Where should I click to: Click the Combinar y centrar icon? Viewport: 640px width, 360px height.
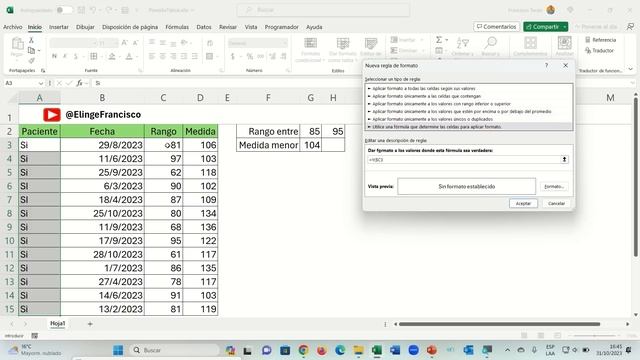point(210,56)
